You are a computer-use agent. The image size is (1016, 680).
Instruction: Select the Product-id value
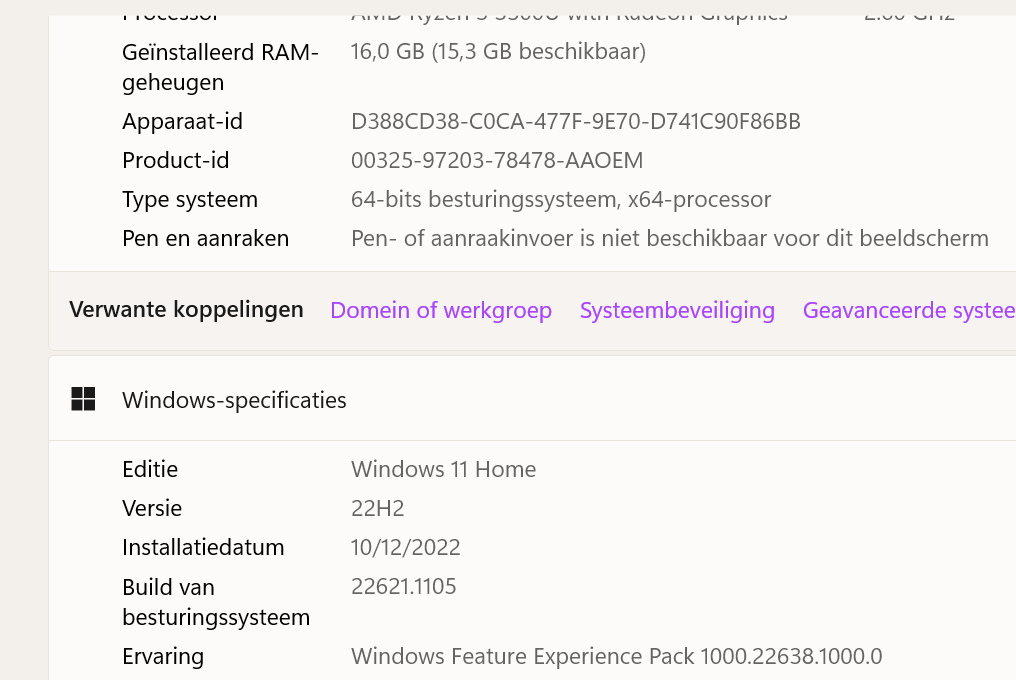click(496, 160)
